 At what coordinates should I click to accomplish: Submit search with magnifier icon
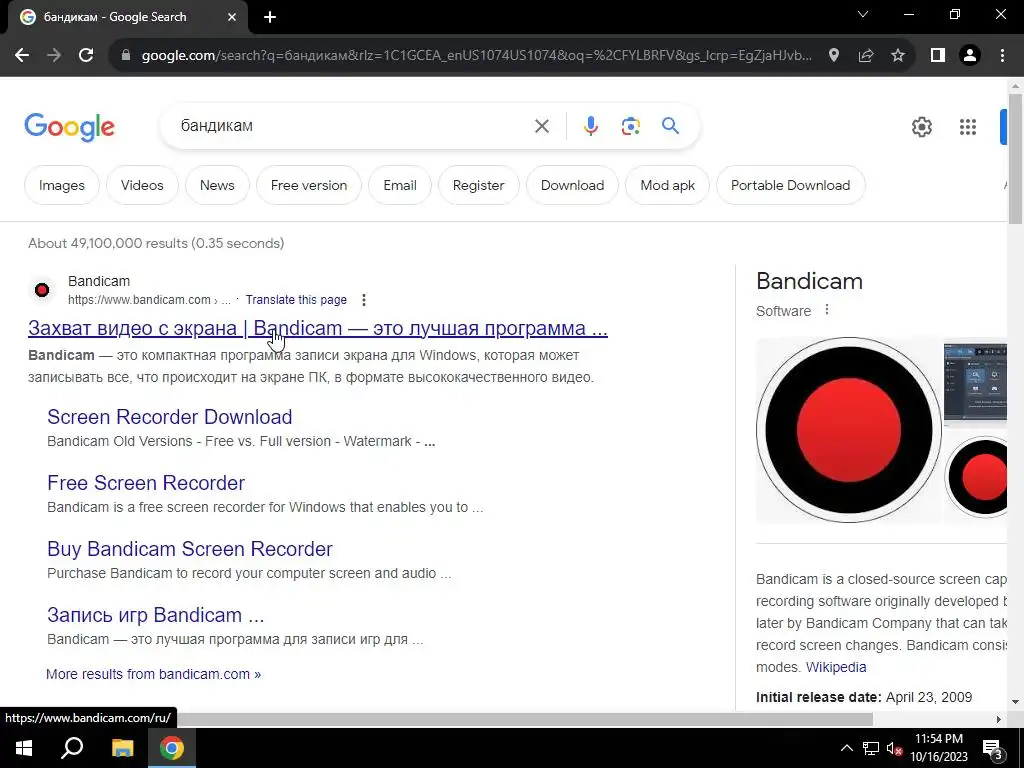(670, 126)
